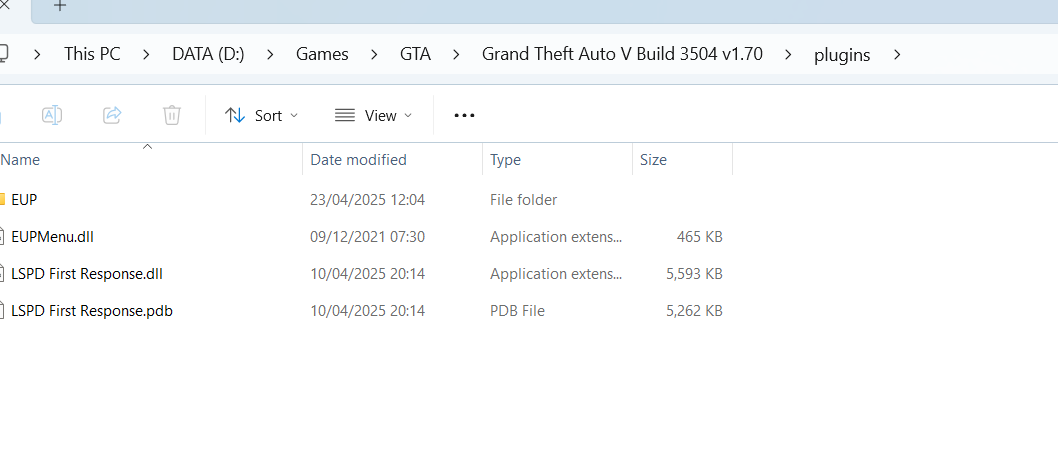This screenshot has height=452, width=1058.
Task: Sort files by the Date modified column
Action: coord(358,160)
